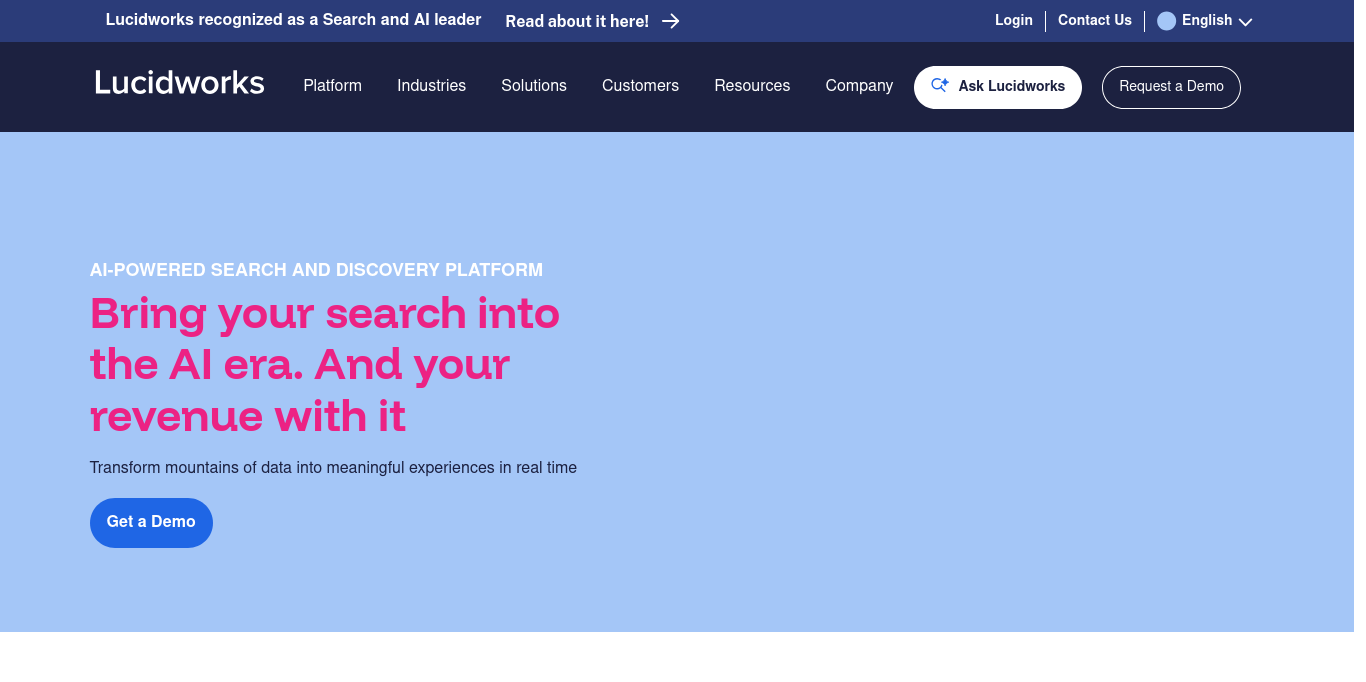Click the sparkle search icon in Ask Lucidworks
1366x682 pixels.
pos(940,86)
